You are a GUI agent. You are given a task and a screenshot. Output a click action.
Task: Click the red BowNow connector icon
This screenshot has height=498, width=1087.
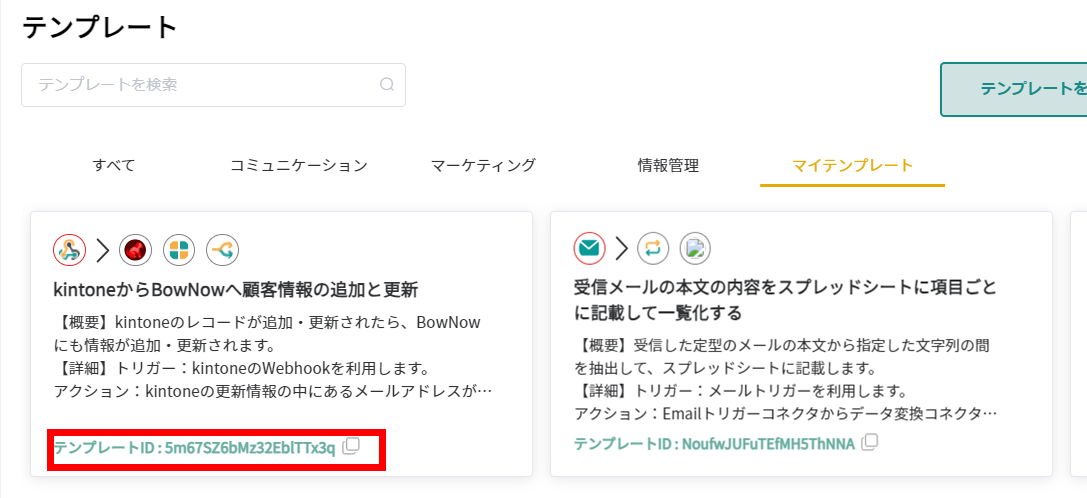135,249
